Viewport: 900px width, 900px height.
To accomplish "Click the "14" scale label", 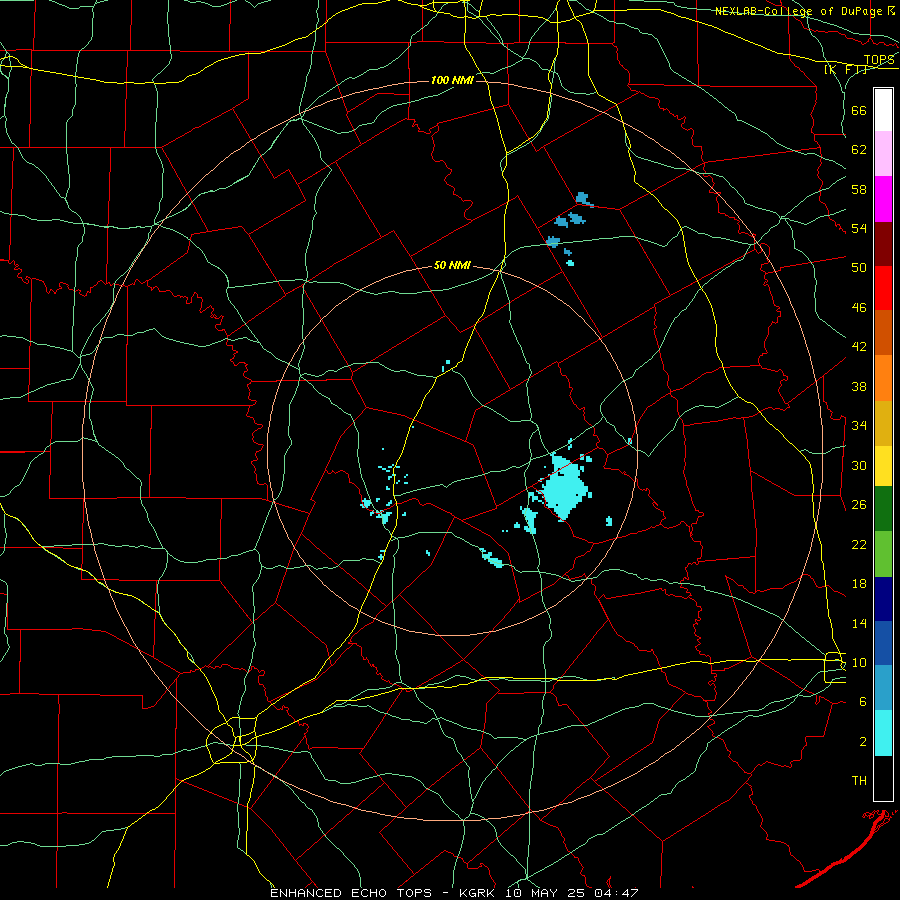I will coord(859,623).
